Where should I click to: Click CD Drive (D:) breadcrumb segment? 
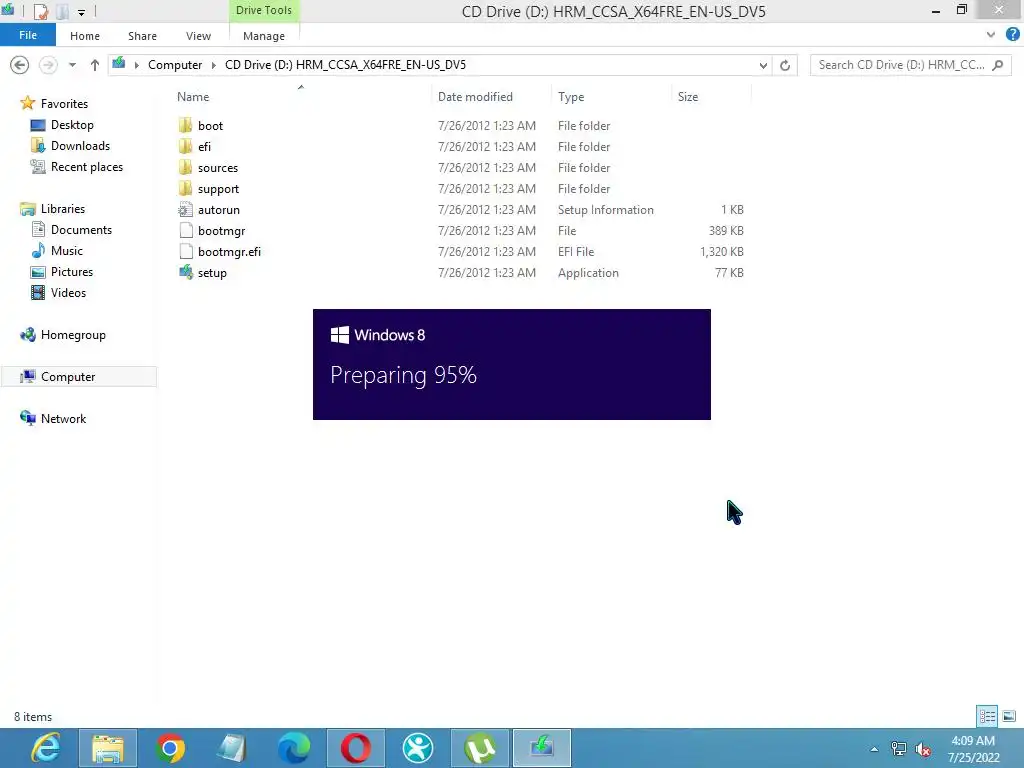tap(345, 65)
